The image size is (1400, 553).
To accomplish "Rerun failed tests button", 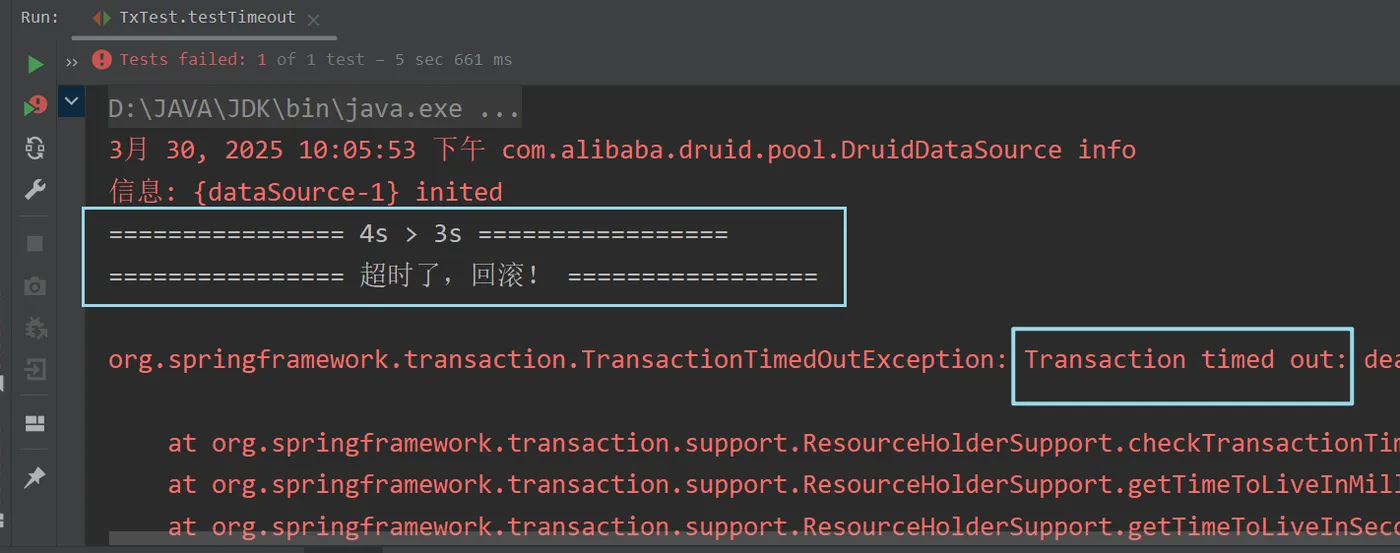I will (35, 105).
